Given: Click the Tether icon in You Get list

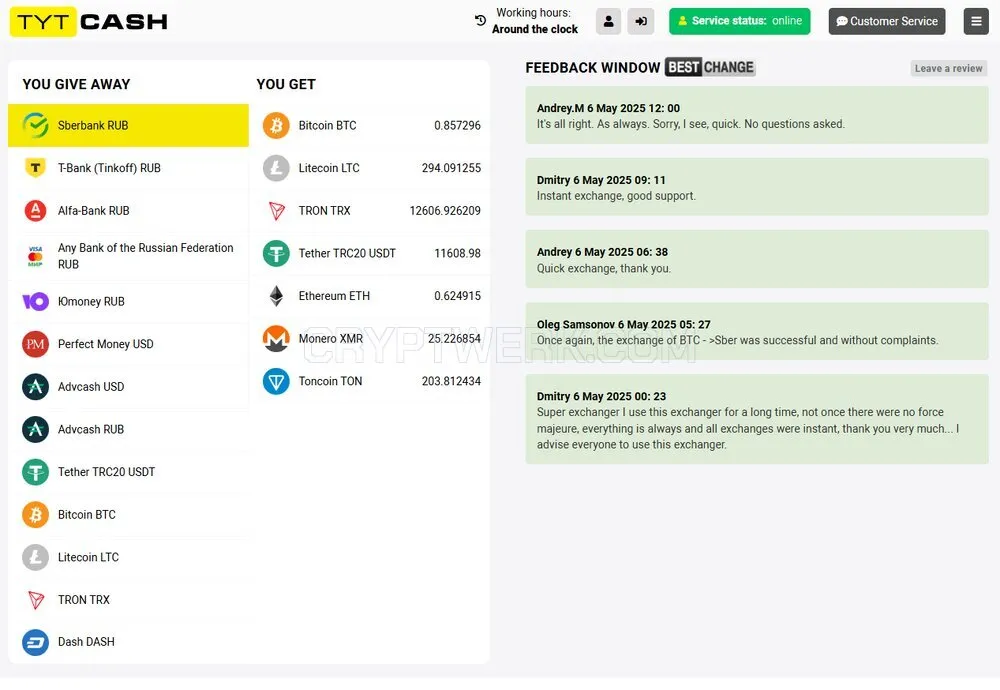Looking at the screenshot, I should 276,253.
